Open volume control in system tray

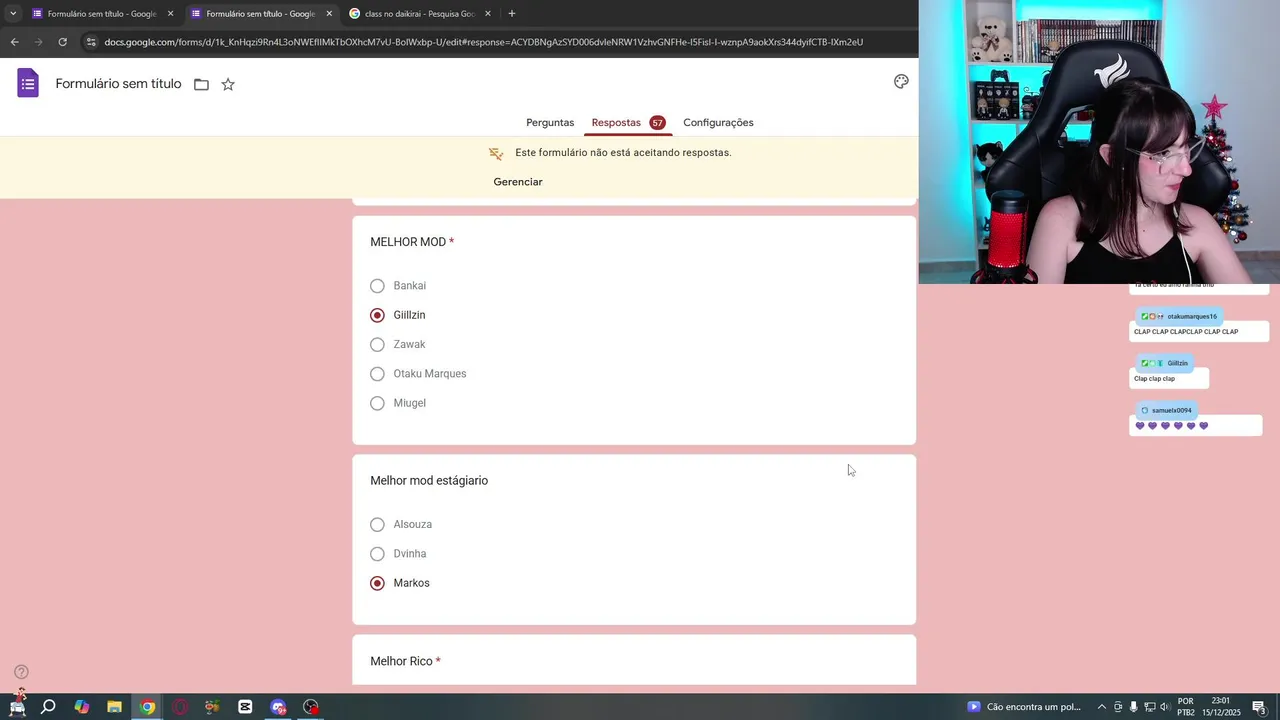[x=1165, y=707]
